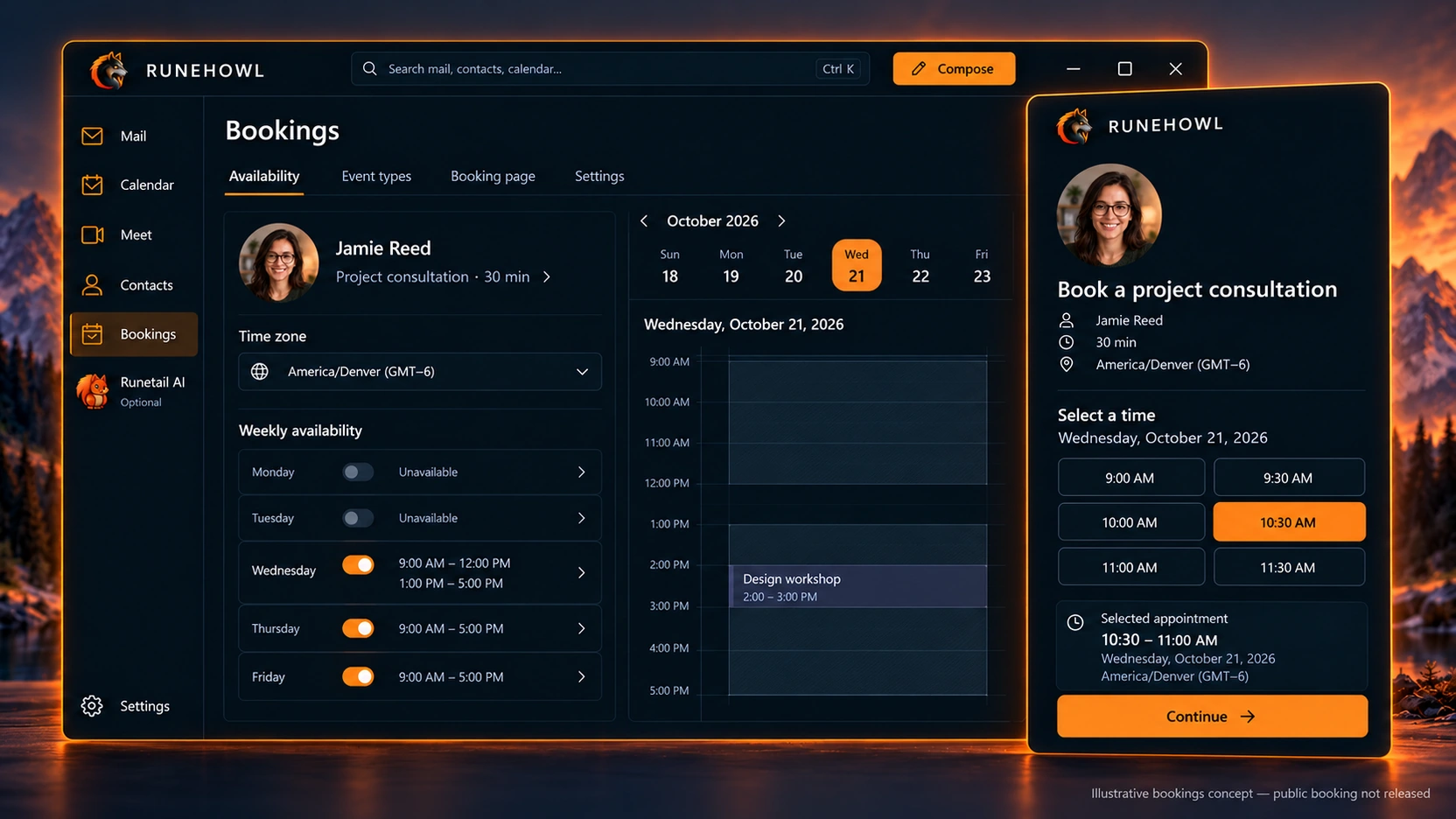Select Thu 22 in the date strip
The width and height of the screenshot is (1456, 819).
pos(920,265)
